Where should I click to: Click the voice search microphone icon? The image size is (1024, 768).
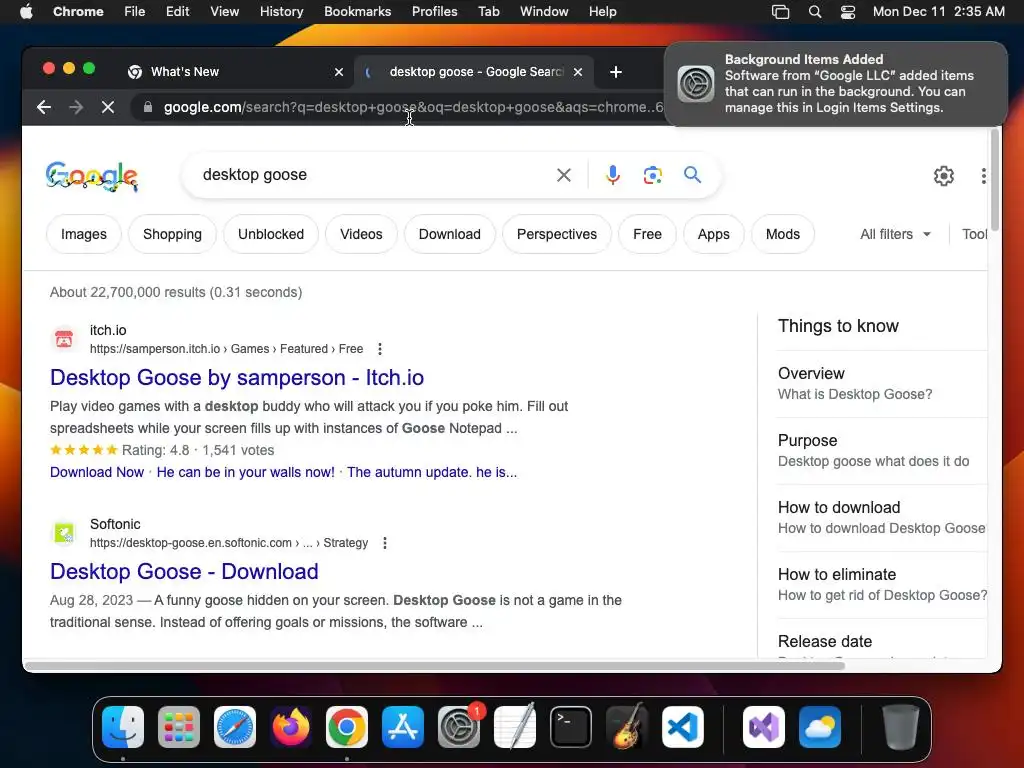pos(612,175)
